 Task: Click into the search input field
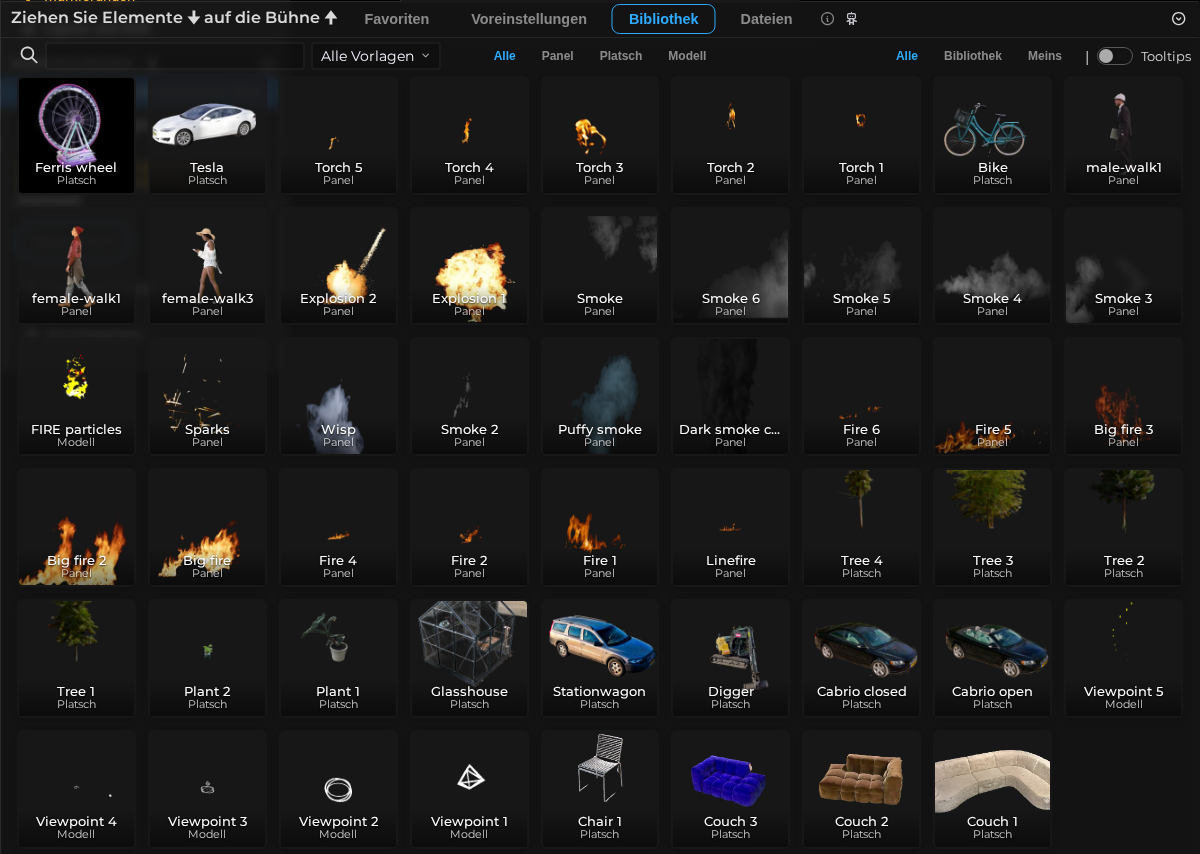pyautogui.click(x=175, y=56)
